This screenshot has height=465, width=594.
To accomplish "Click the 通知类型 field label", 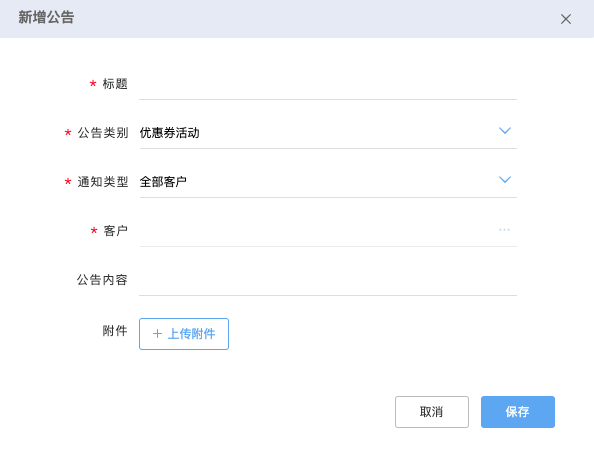I will (x=103, y=182).
